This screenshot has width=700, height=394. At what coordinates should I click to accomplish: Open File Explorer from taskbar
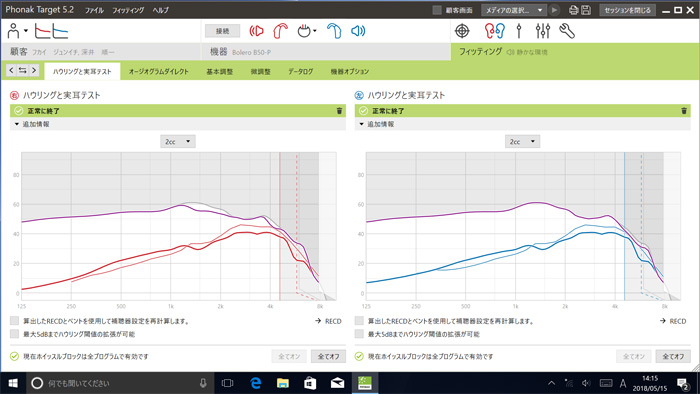click(x=283, y=383)
